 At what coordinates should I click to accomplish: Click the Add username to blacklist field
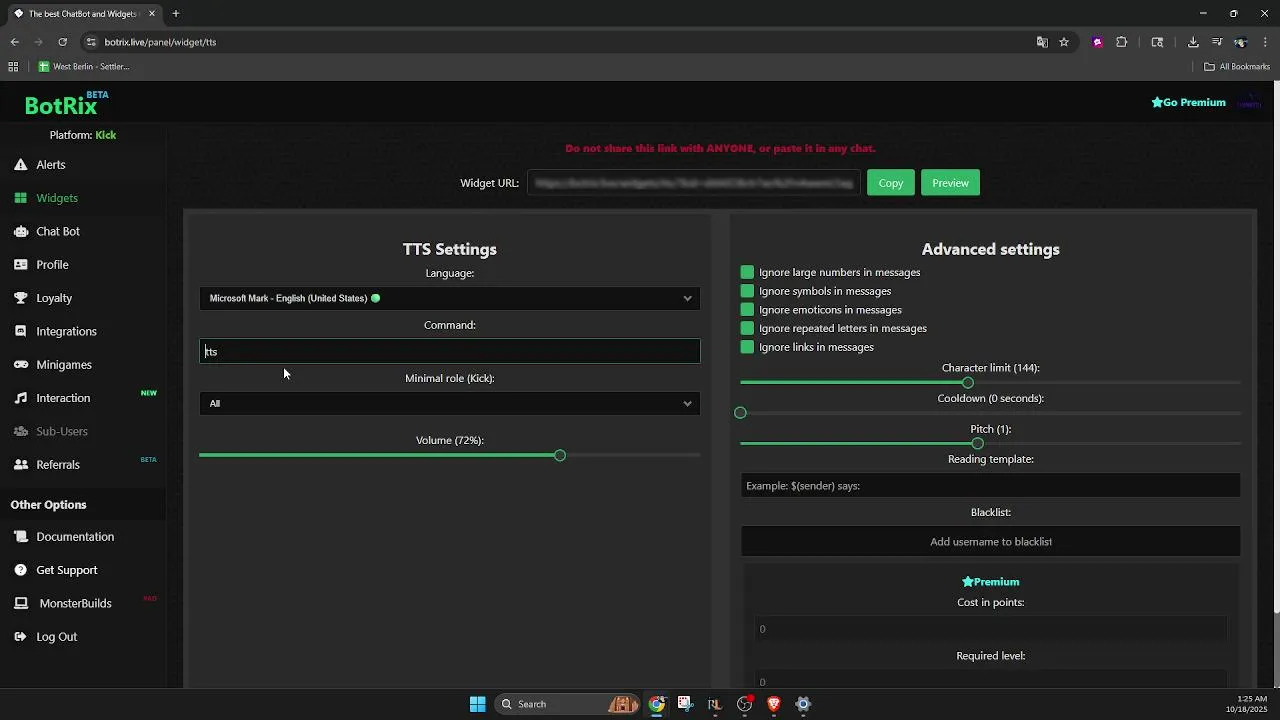click(x=991, y=541)
